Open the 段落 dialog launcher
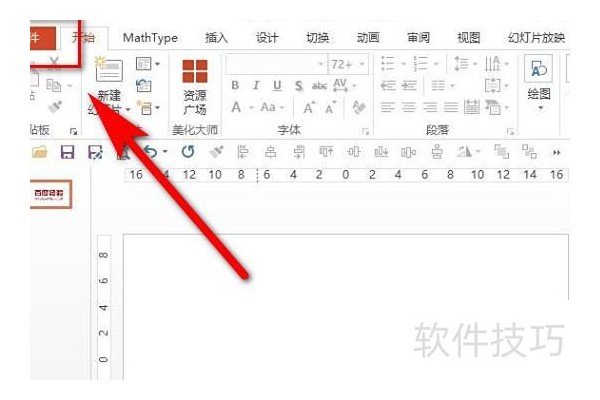Image resolution: width=600 pixels, height=400 pixels. [510, 132]
